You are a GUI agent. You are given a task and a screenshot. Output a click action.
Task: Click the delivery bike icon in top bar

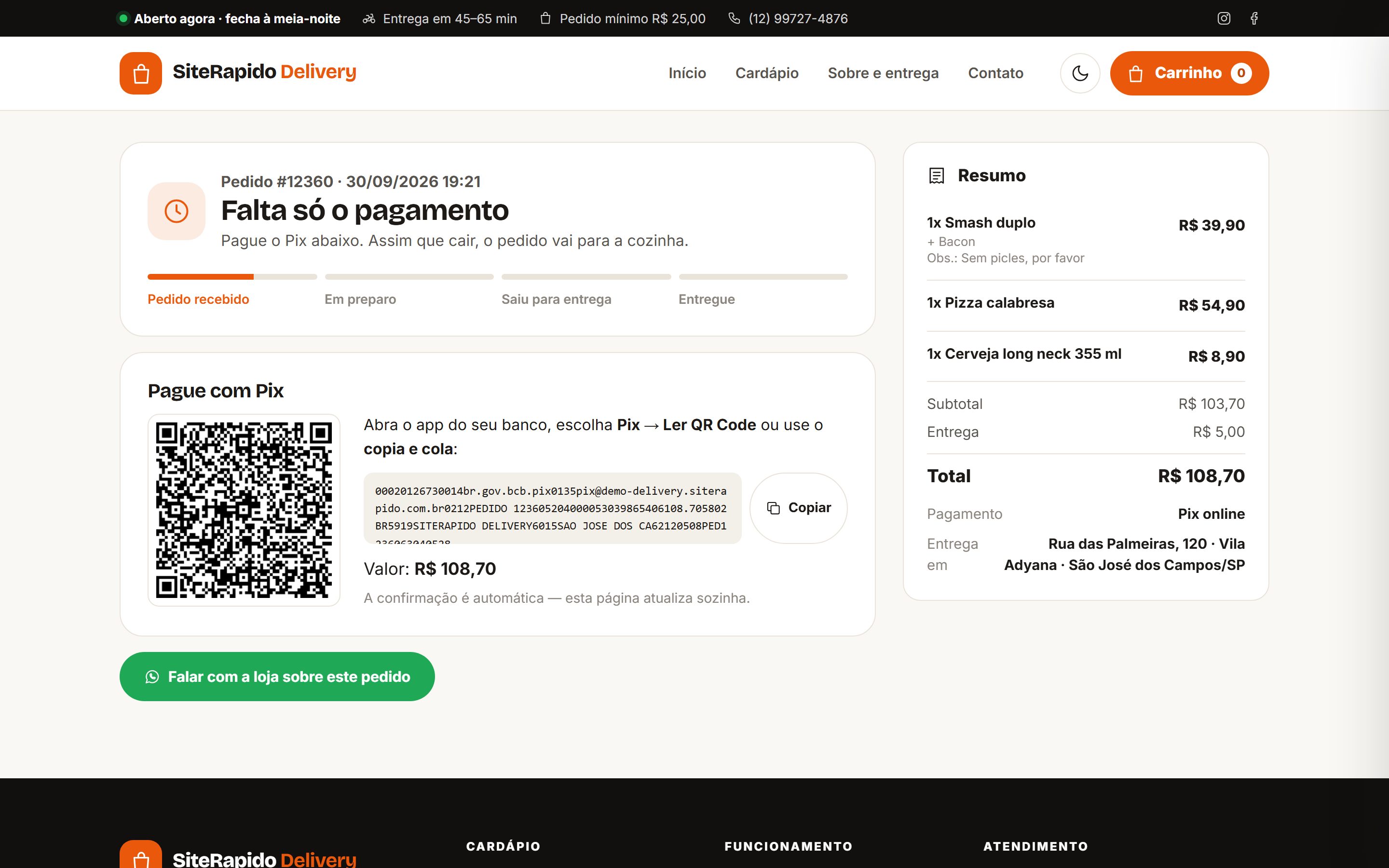pos(368,19)
